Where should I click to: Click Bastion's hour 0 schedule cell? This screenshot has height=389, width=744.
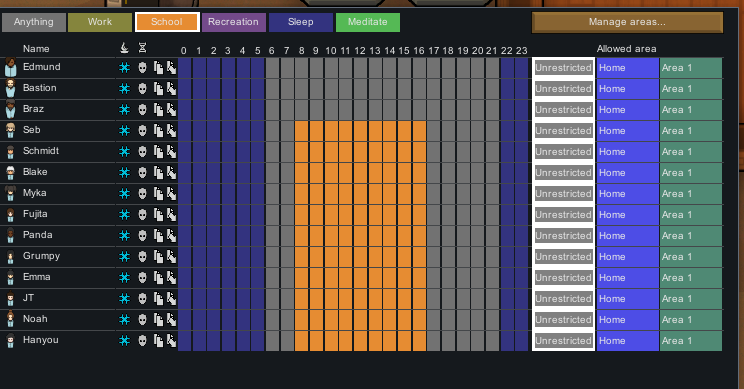(184, 89)
